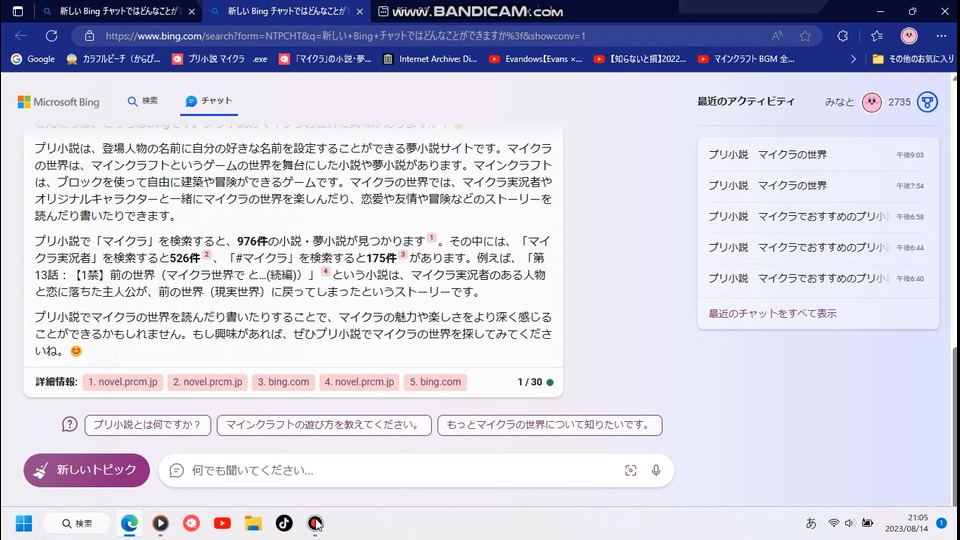
Task: Open Microsoft Edge from taskbar
Action: pyautogui.click(x=129, y=523)
